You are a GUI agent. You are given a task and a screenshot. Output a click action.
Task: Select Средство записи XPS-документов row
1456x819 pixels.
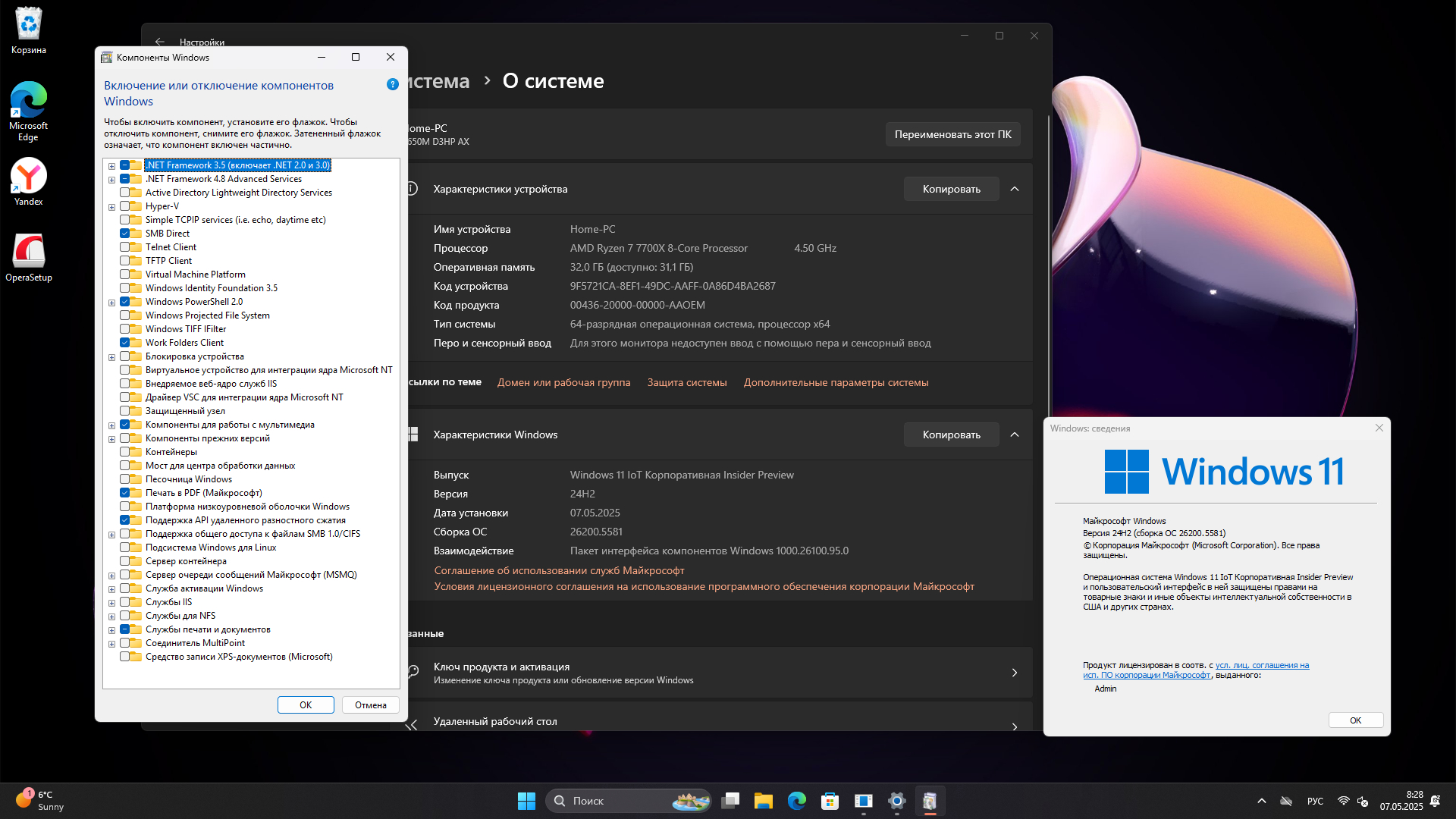pos(239,657)
